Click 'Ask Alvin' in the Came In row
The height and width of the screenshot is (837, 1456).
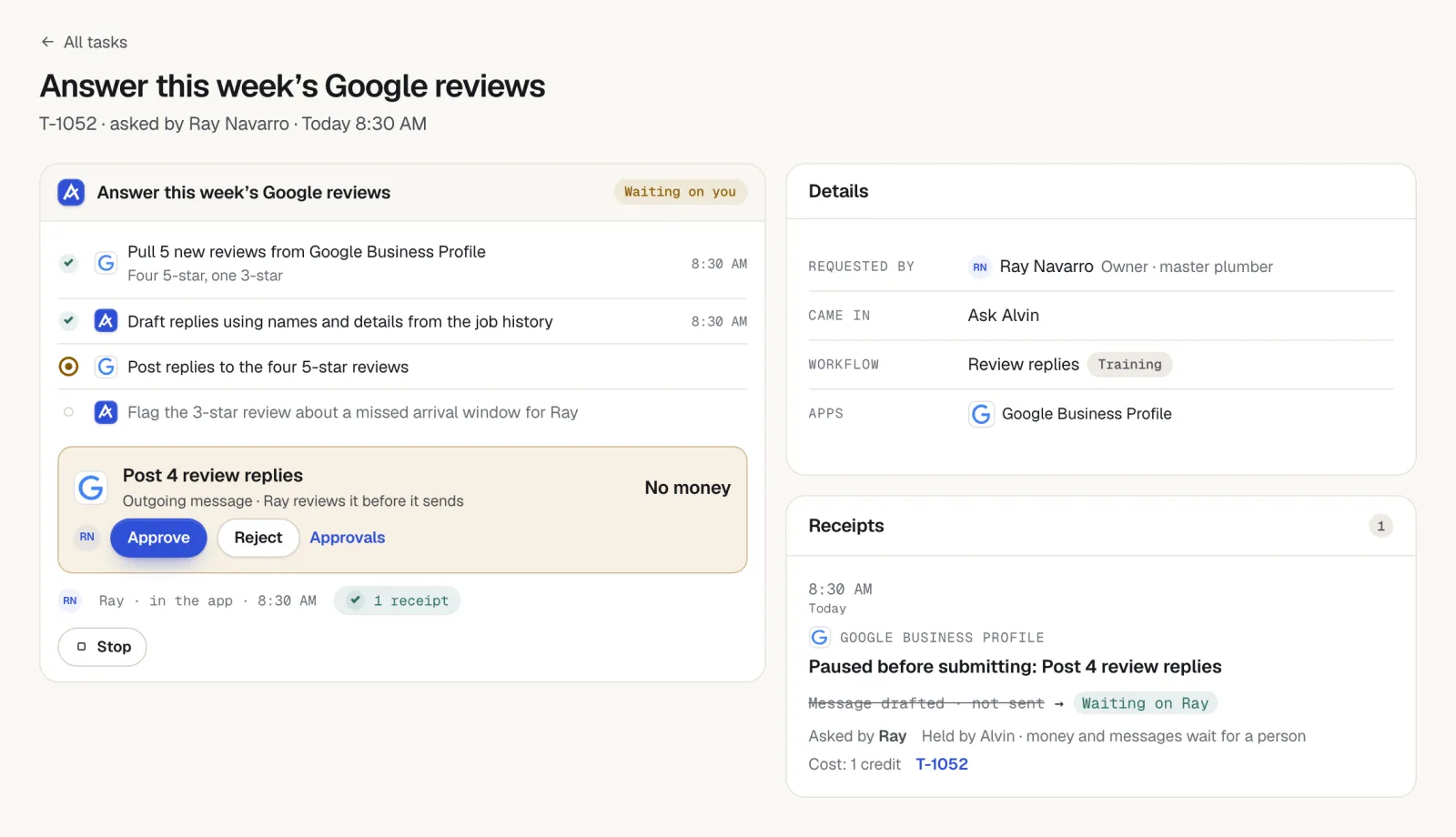pos(1004,315)
